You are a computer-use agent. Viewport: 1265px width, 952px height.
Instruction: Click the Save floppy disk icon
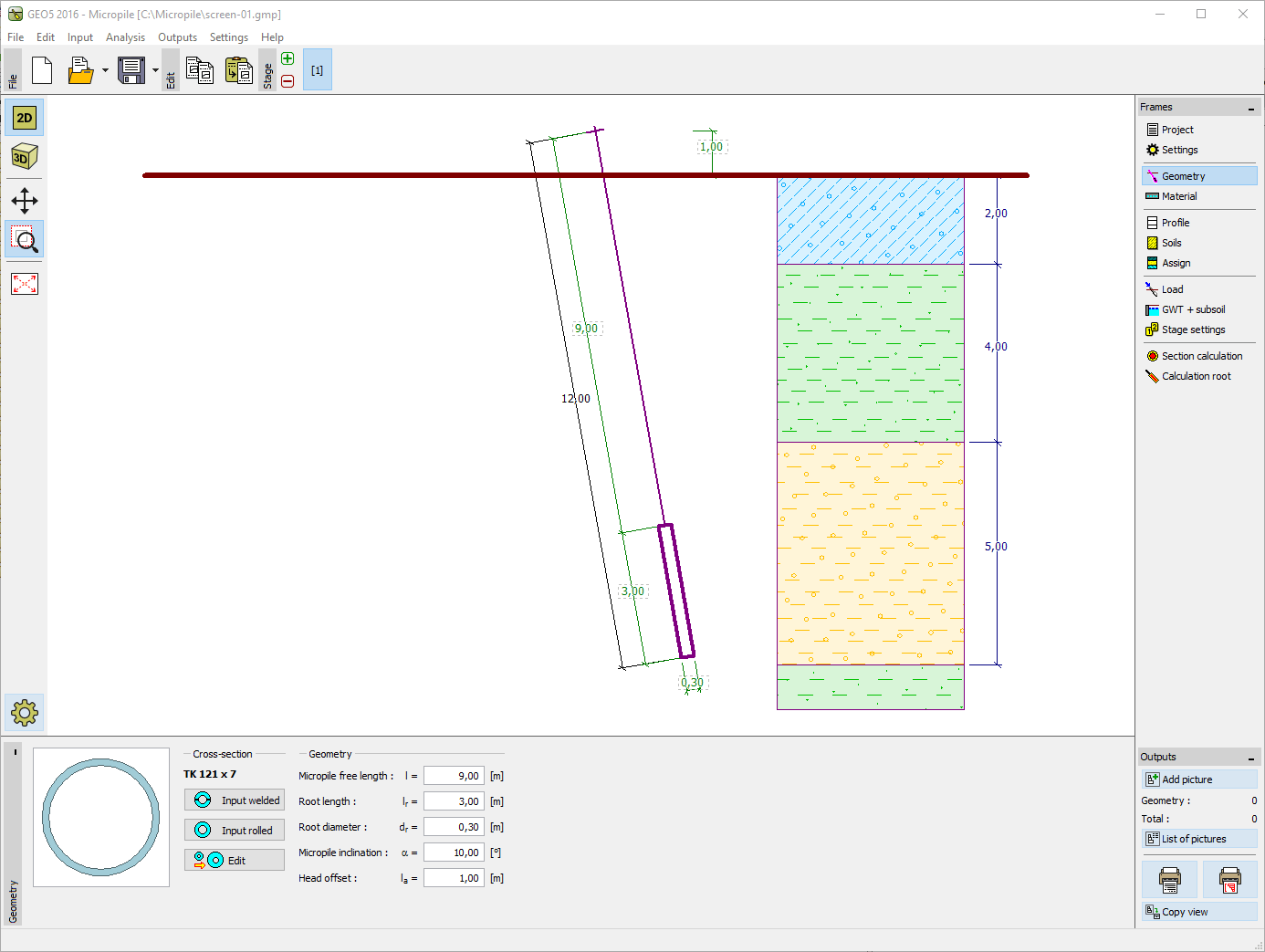point(131,70)
